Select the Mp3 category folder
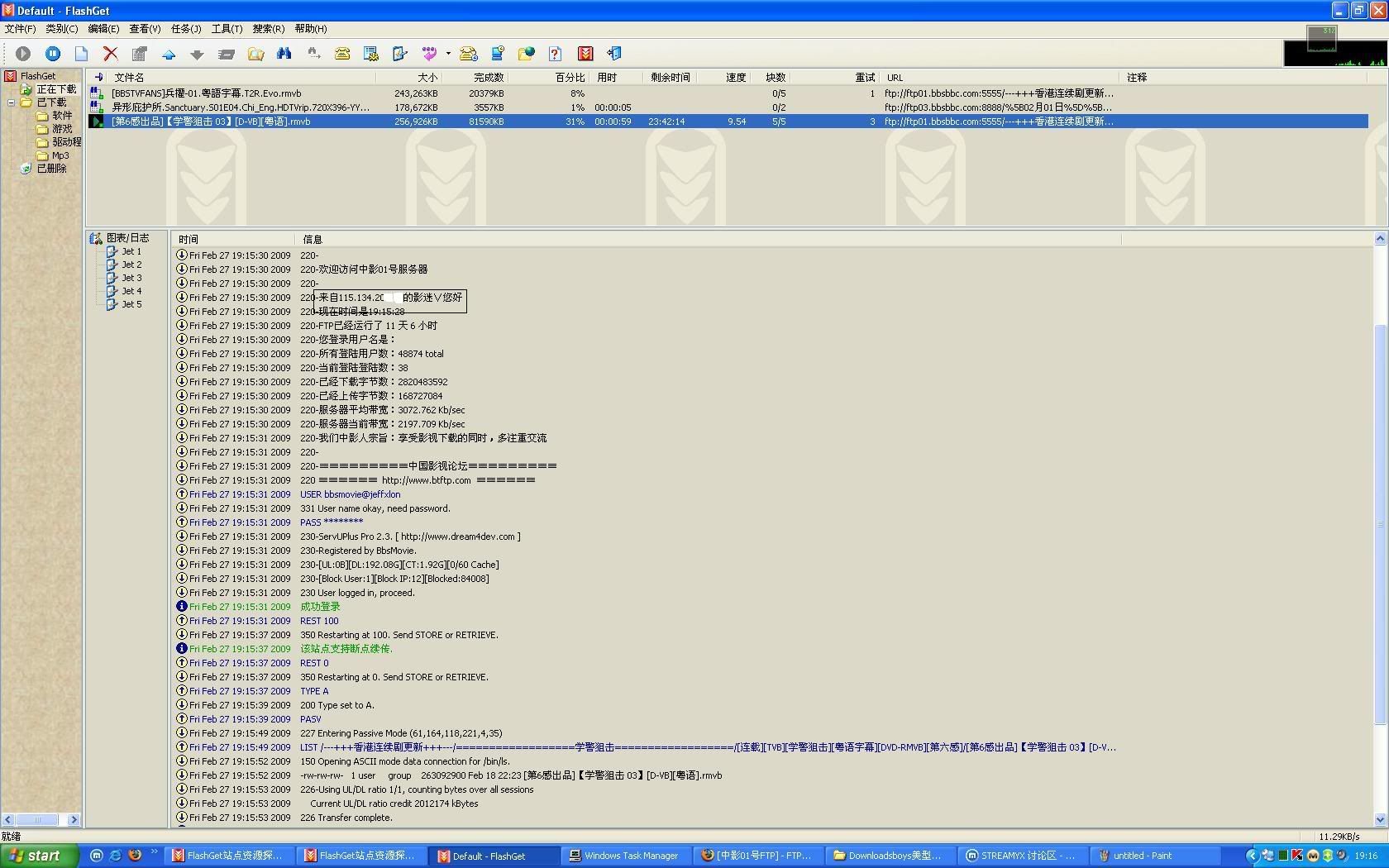The image size is (1389, 868). [60, 155]
